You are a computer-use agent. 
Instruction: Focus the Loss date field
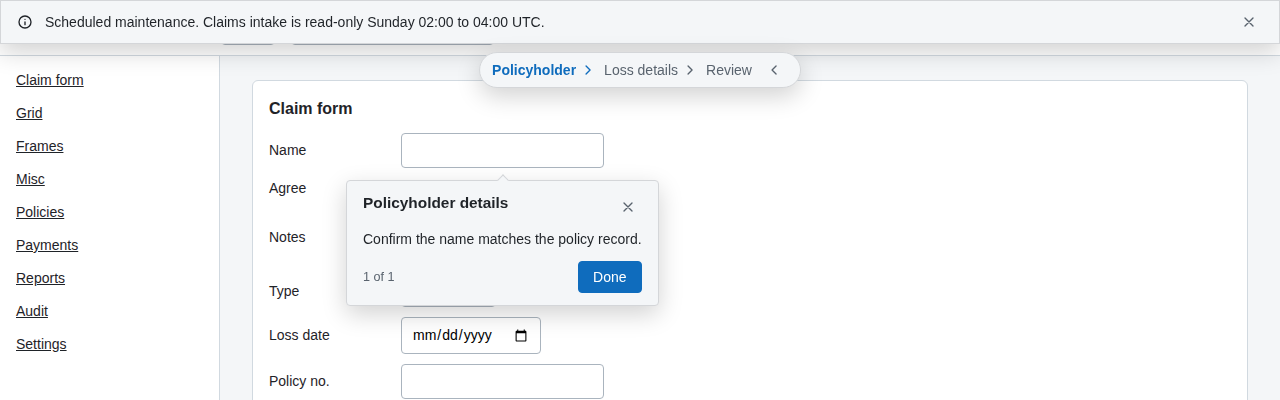pyautogui.click(x=471, y=336)
